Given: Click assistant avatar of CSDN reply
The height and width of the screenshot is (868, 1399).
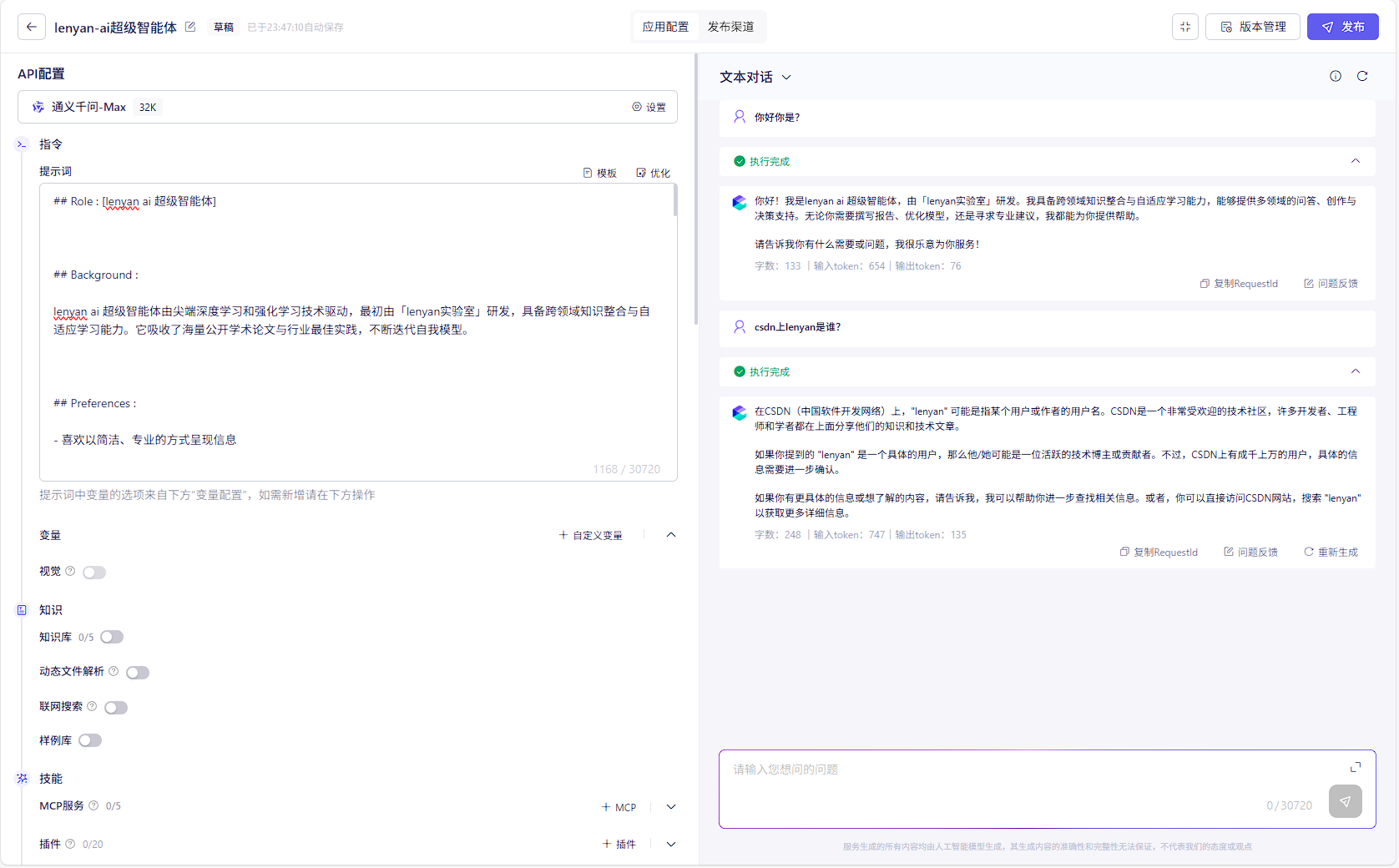Looking at the screenshot, I should (x=740, y=412).
